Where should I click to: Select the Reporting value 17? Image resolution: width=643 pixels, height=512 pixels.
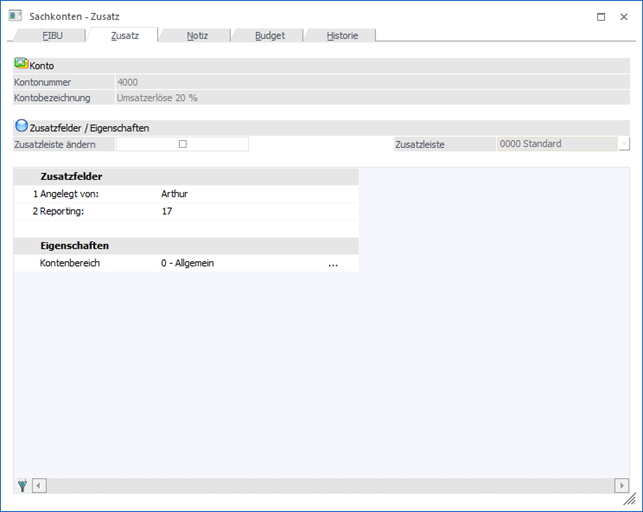click(167, 212)
